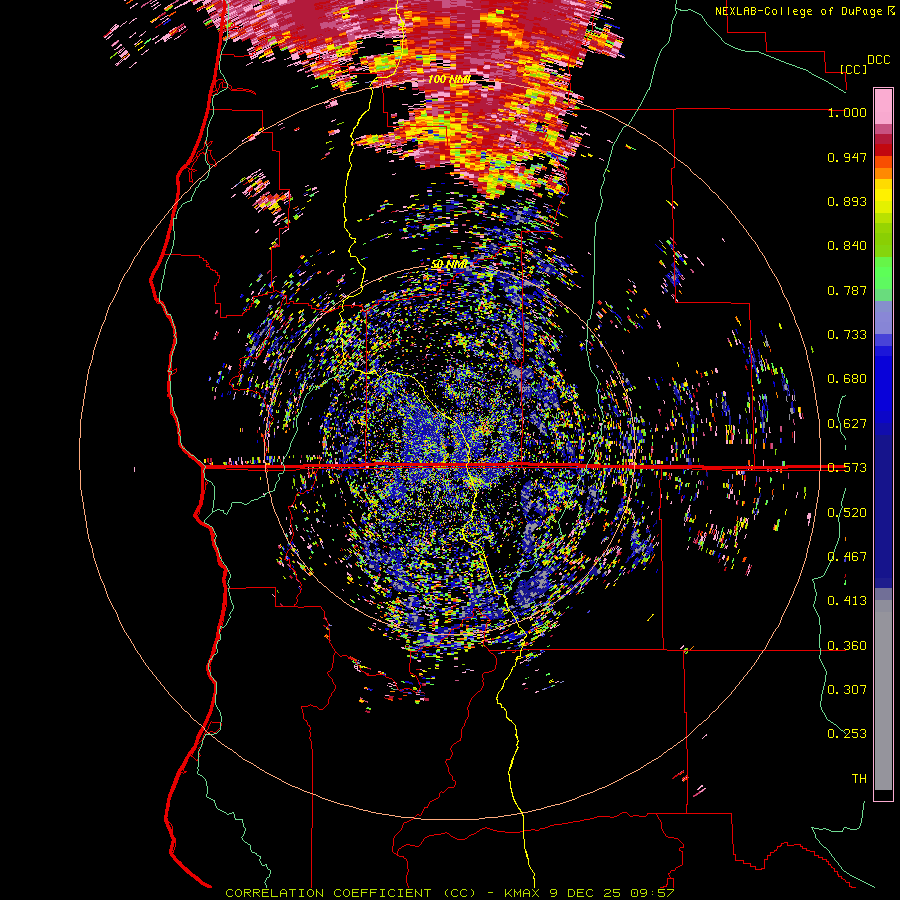Select the 0.733 scale value

point(847,335)
